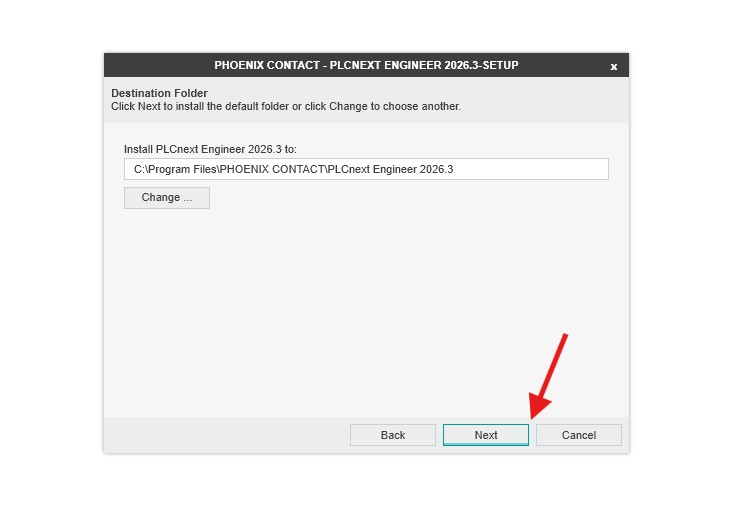Open the Change ... folder dialog
Screen dimensions: 753x514
tap(167, 197)
